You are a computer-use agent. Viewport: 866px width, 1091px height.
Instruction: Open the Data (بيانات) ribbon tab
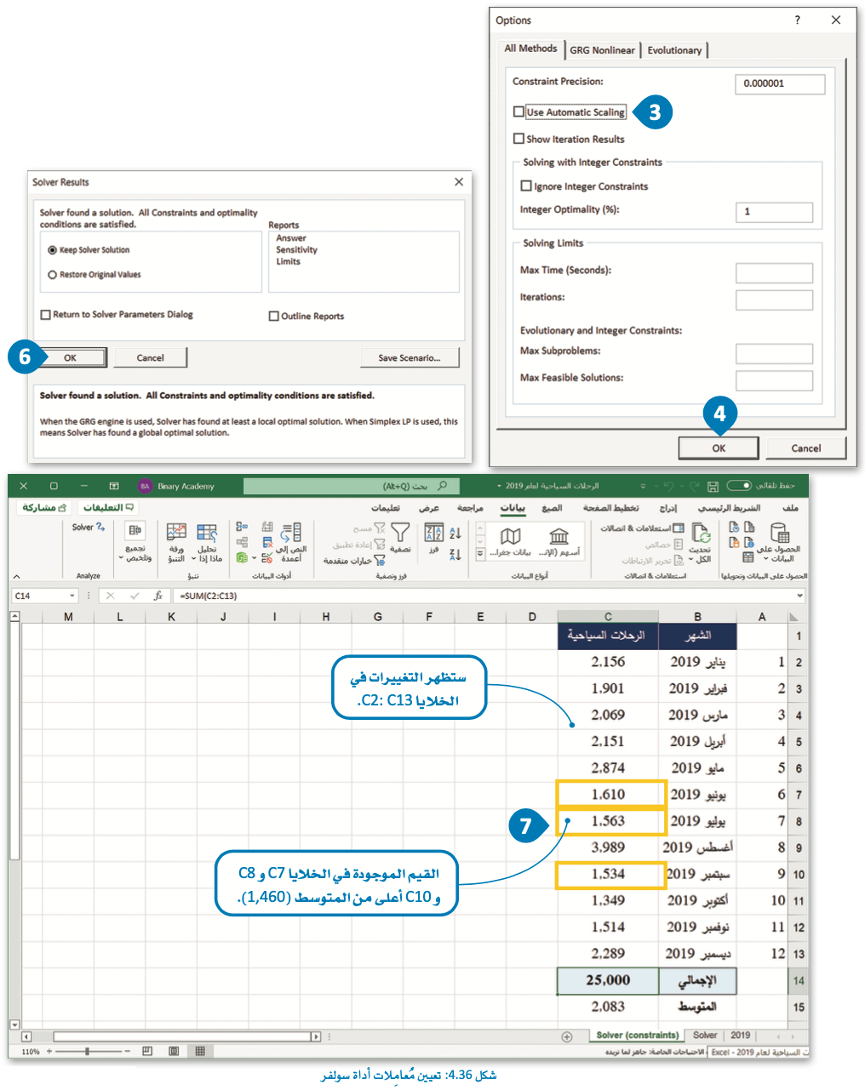tap(513, 508)
